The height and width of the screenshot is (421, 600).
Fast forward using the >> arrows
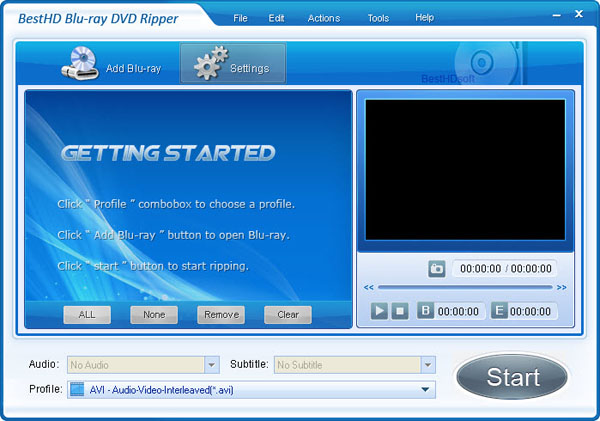coord(562,287)
